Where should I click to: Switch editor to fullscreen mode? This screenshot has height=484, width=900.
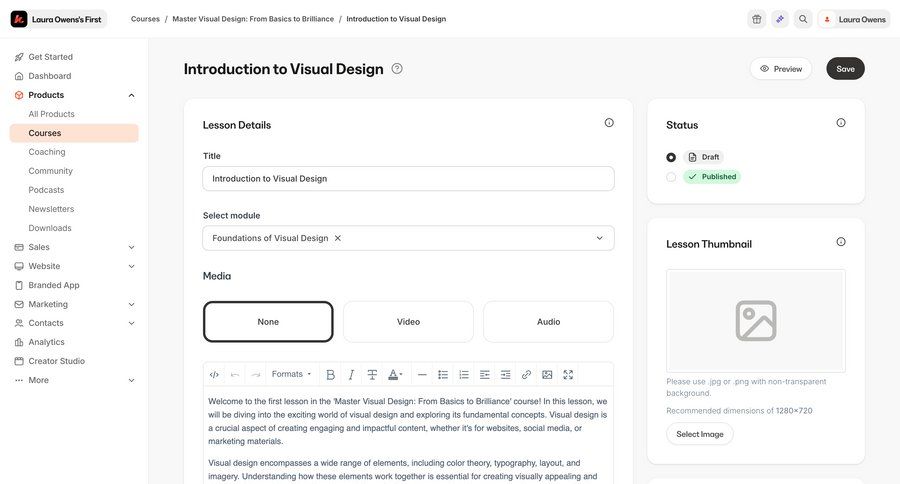pos(568,375)
